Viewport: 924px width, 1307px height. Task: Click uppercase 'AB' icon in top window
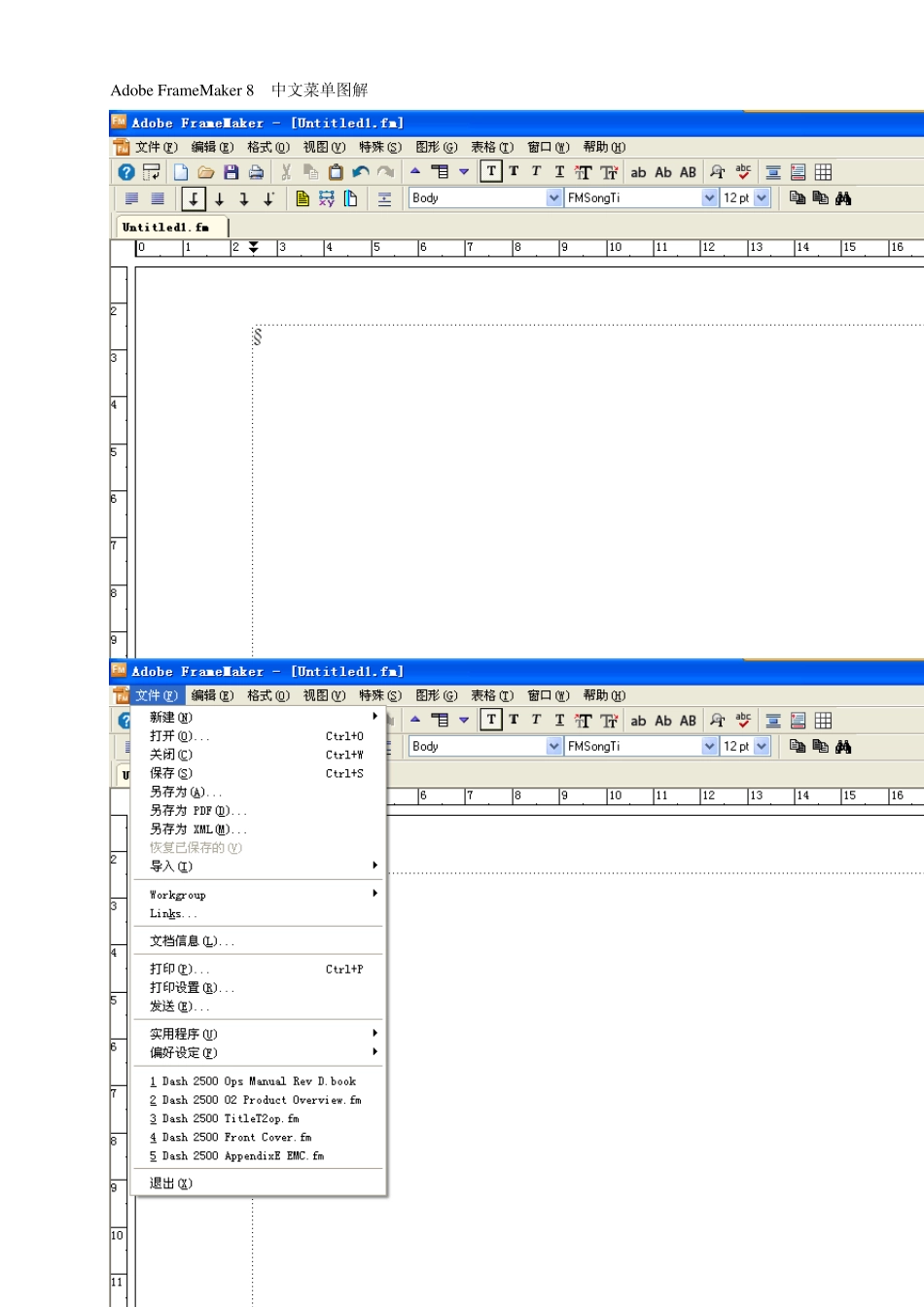pyautogui.click(x=688, y=172)
